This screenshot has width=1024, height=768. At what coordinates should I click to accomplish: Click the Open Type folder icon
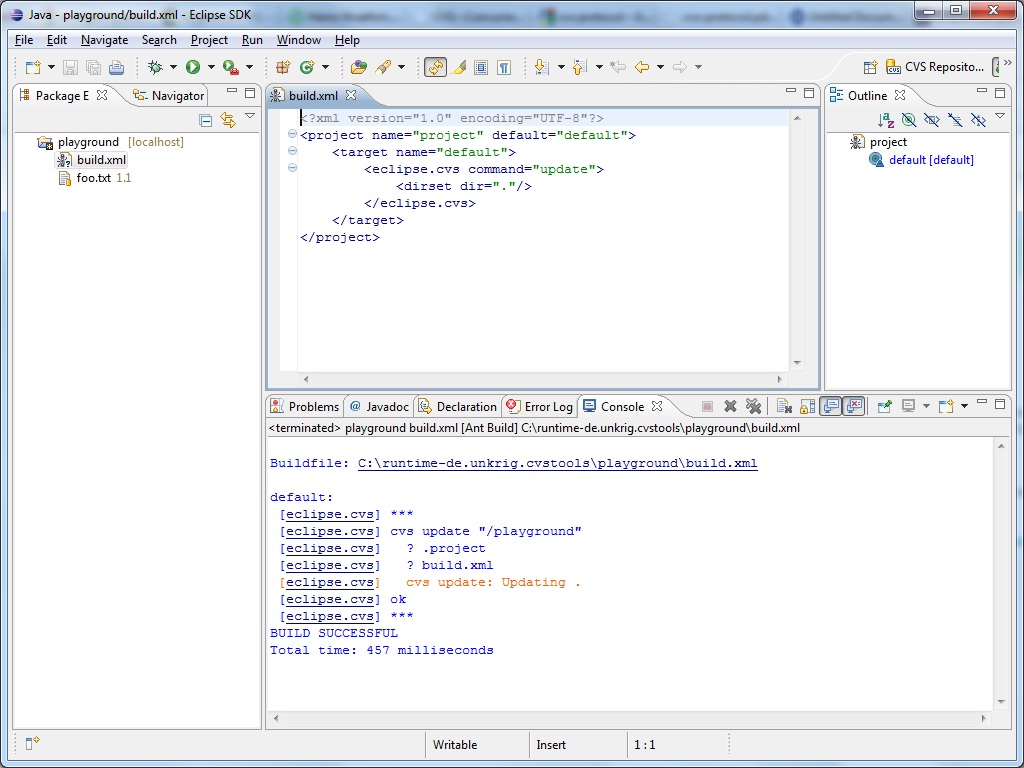click(359, 67)
